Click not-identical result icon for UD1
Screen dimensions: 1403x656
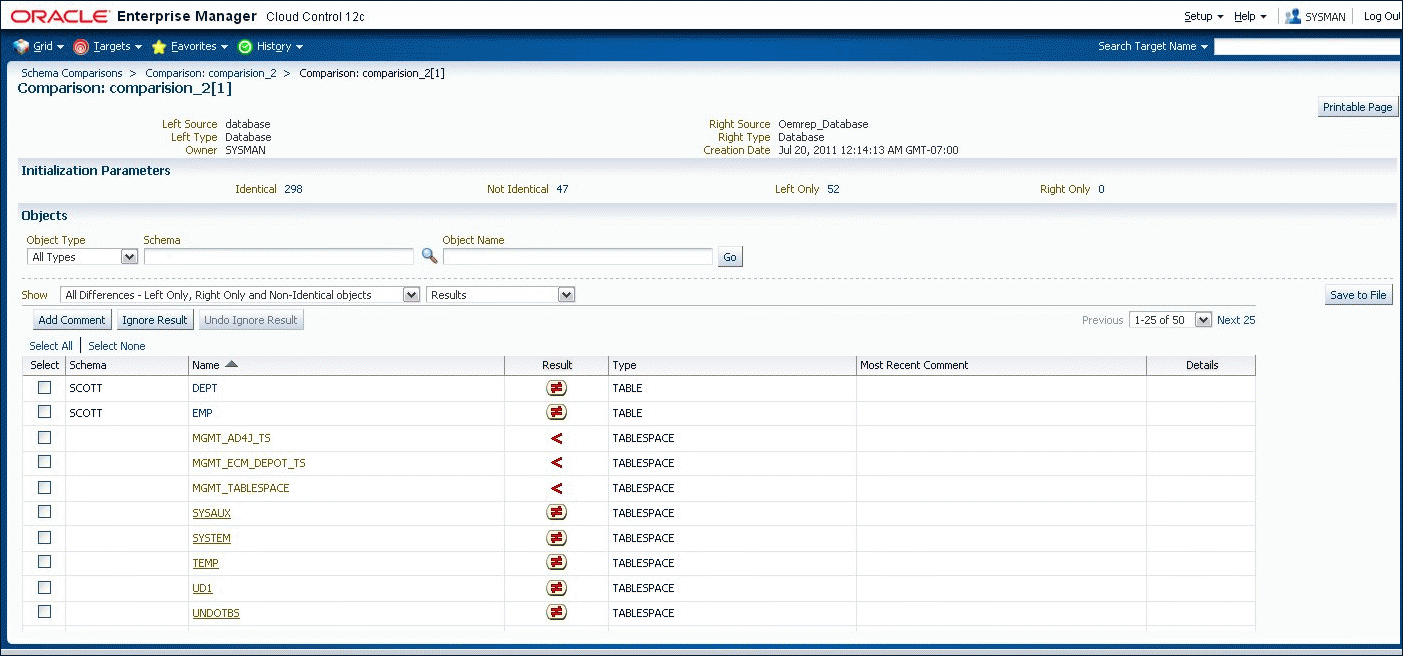pyautogui.click(x=557, y=588)
